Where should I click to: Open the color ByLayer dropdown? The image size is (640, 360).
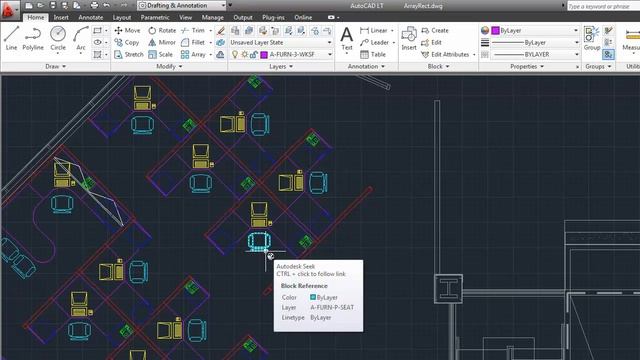[x=535, y=31]
